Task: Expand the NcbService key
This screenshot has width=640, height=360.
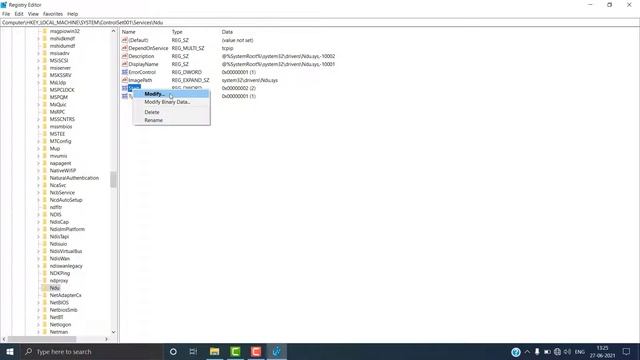Action: point(39,193)
